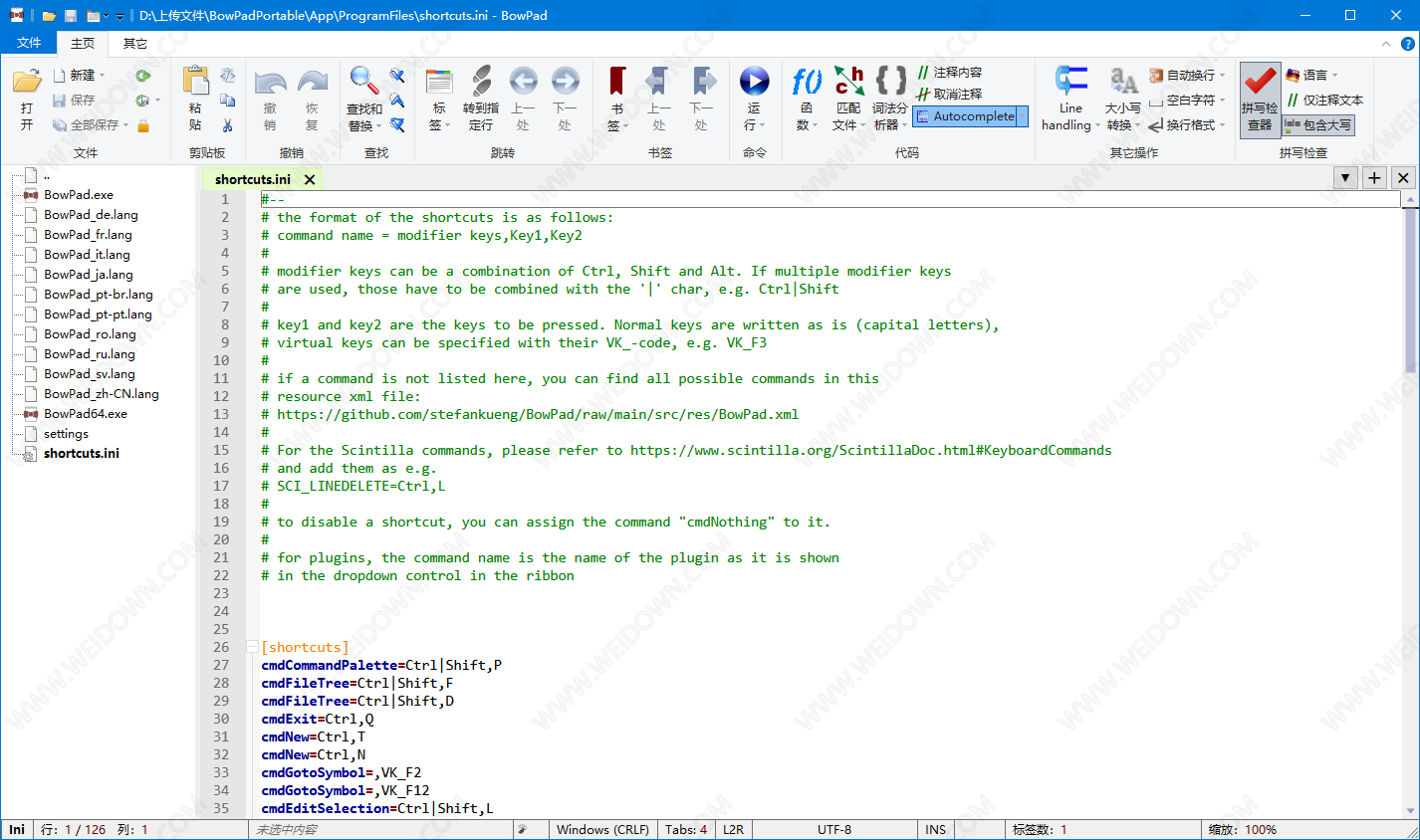The width and height of the screenshot is (1420, 840).
Task: Click the 粘贴 (Paste) clipboard icon
Action: (x=195, y=81)
